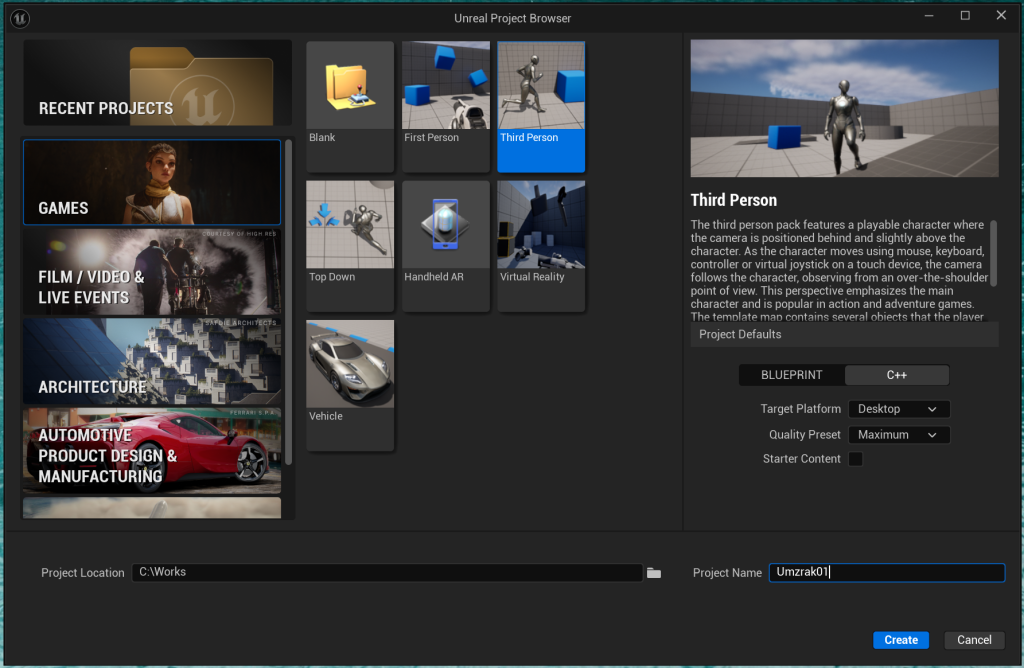Click the Target Platform label
This screenshot has width=1024, height=668.
click(x=801, y=409)
